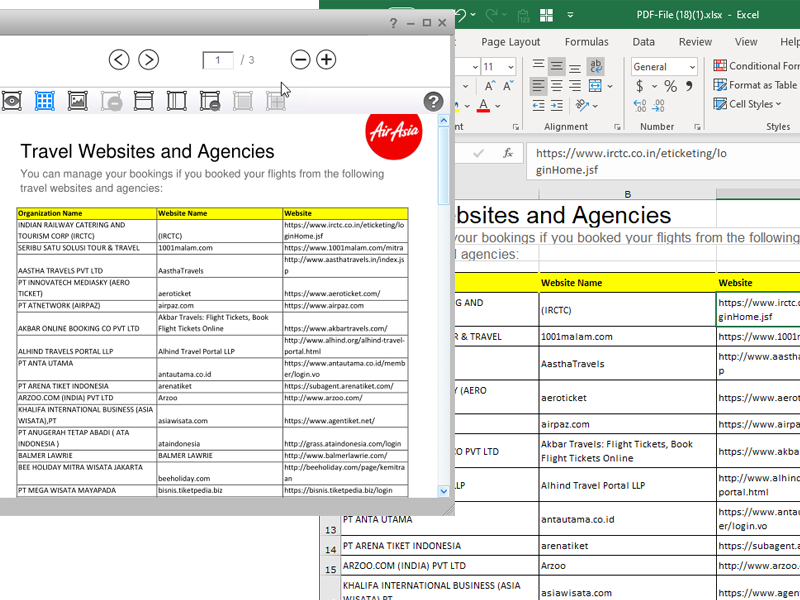Click Decrease Decimal icon
The width and height of the screenshot is (800, 600).
[658, 106]
